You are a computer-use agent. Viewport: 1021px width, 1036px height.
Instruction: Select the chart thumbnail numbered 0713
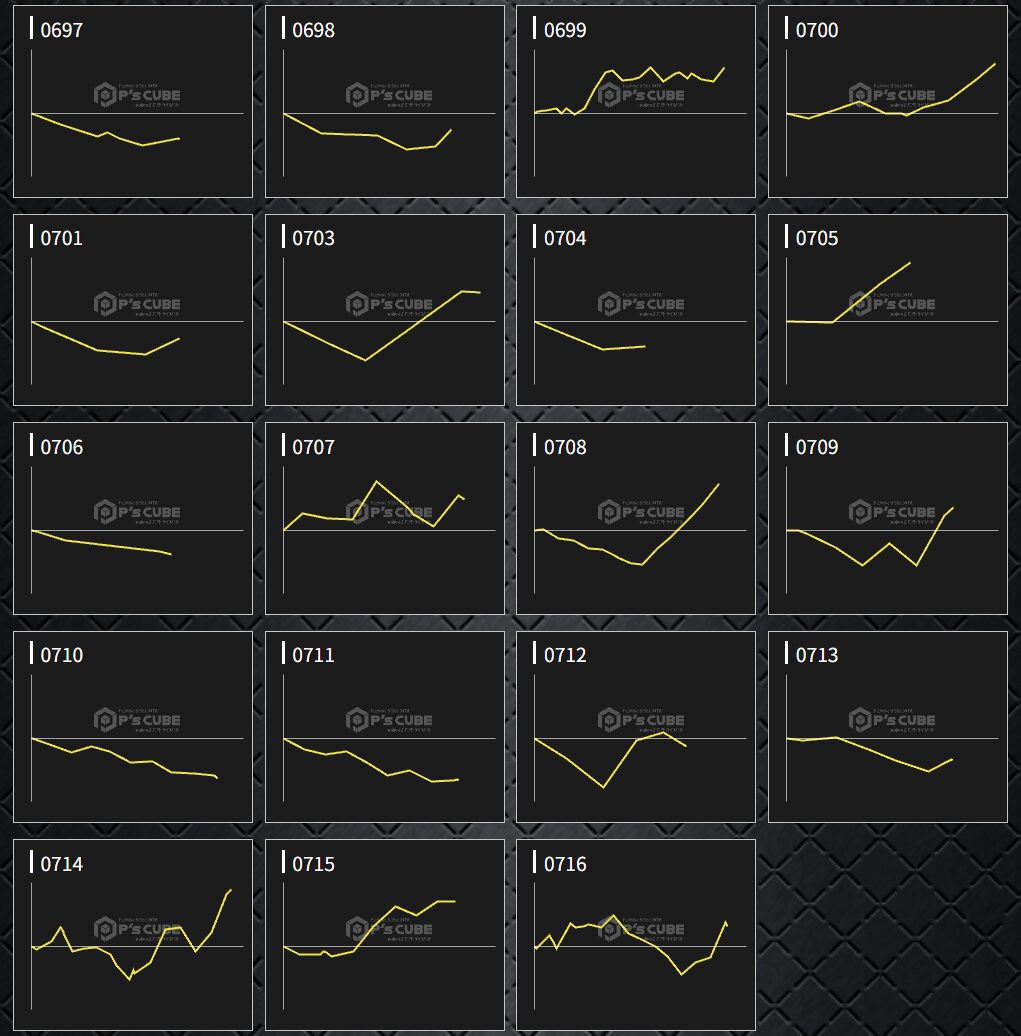888,727
